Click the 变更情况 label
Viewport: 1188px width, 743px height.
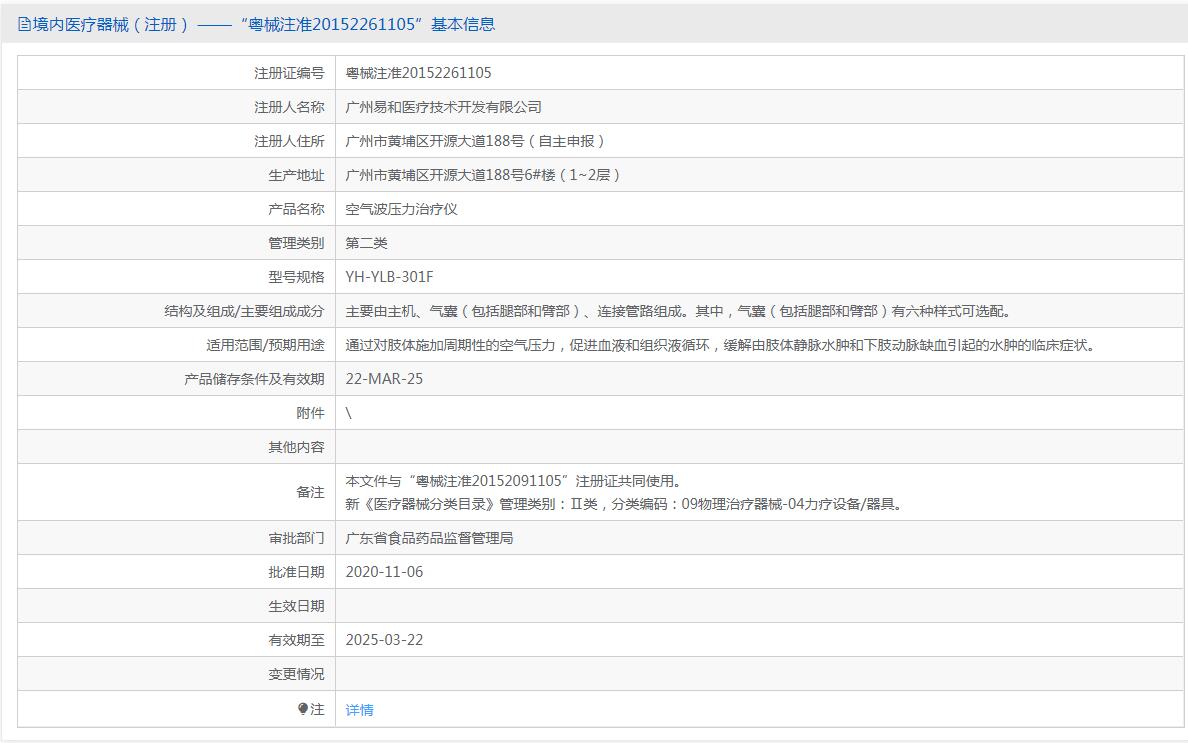coord(296,674)
